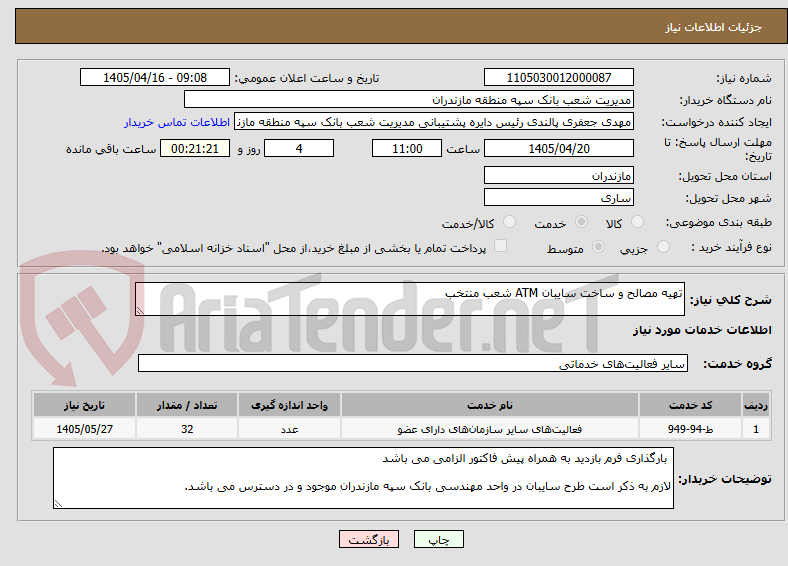Click service name cell فعالیت‌های سایر سازمان‌های دارای عضو
The width and height of the screenshot is (788, 566).
tap(489, 429)
